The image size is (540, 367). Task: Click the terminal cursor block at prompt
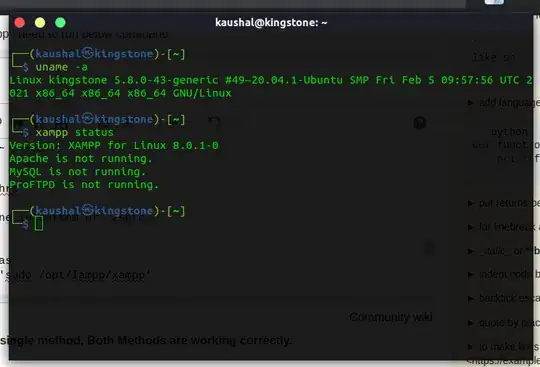click(x=39, y=224)
